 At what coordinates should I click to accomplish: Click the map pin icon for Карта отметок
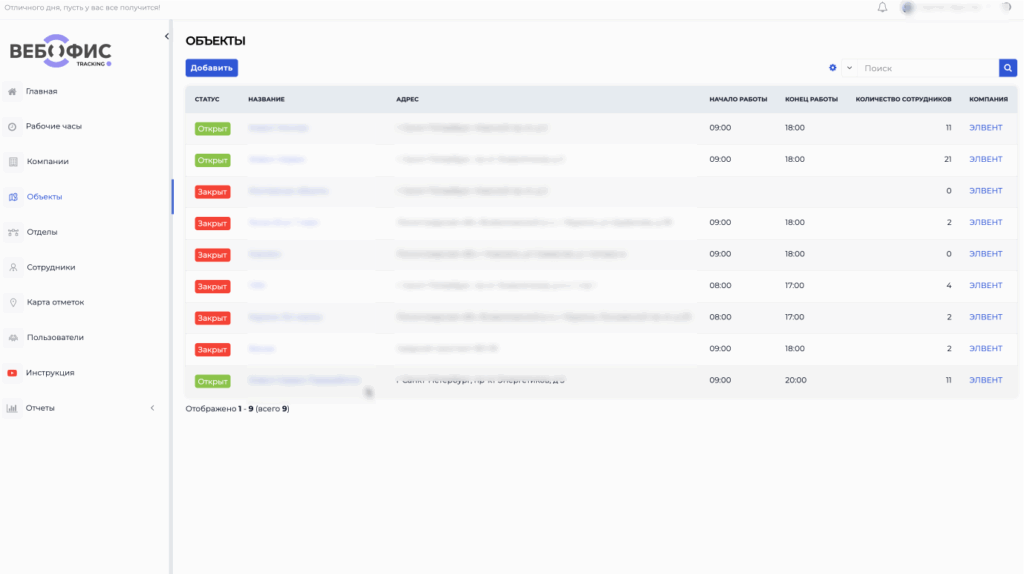click(12, 302)
